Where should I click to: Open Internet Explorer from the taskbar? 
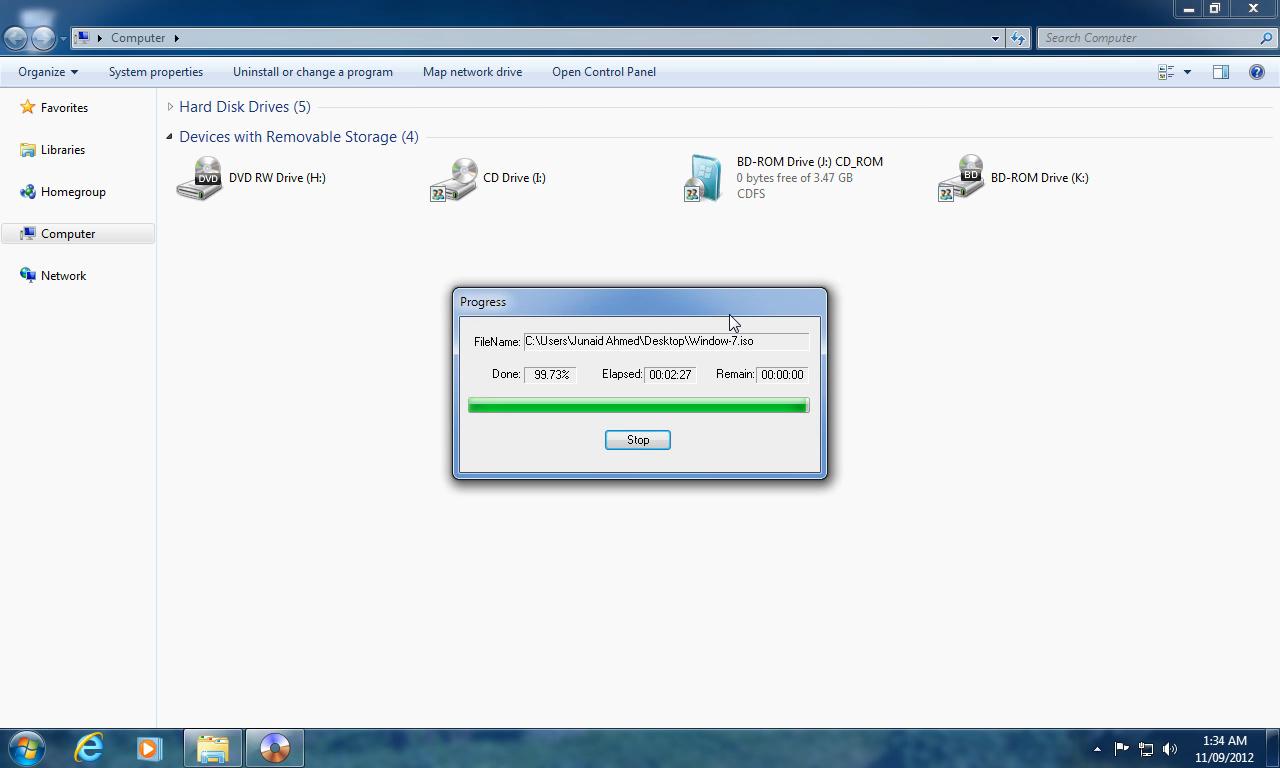[x=88, y=747]
